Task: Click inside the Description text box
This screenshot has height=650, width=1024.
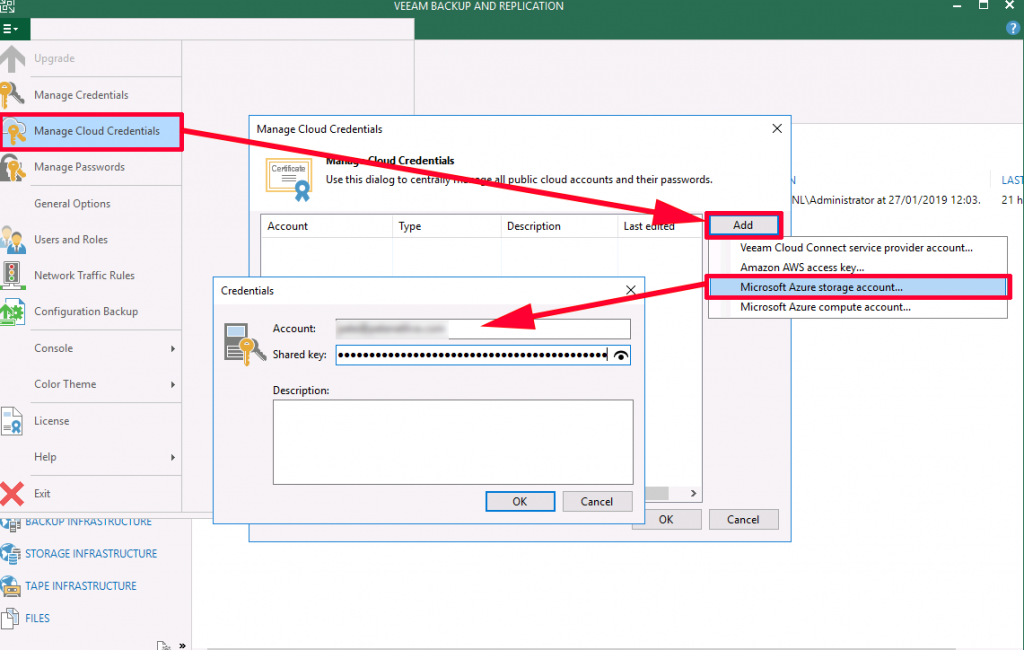Action: pos(452,440)
